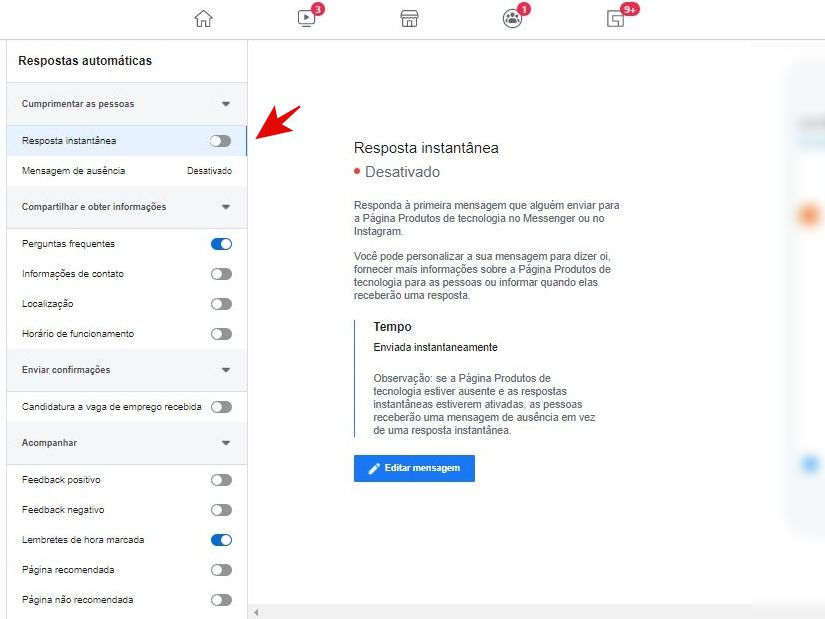The width and height of the screenshot is (825, 619).
Task: Click the Feedback negativo label
Action: (63, 510)
